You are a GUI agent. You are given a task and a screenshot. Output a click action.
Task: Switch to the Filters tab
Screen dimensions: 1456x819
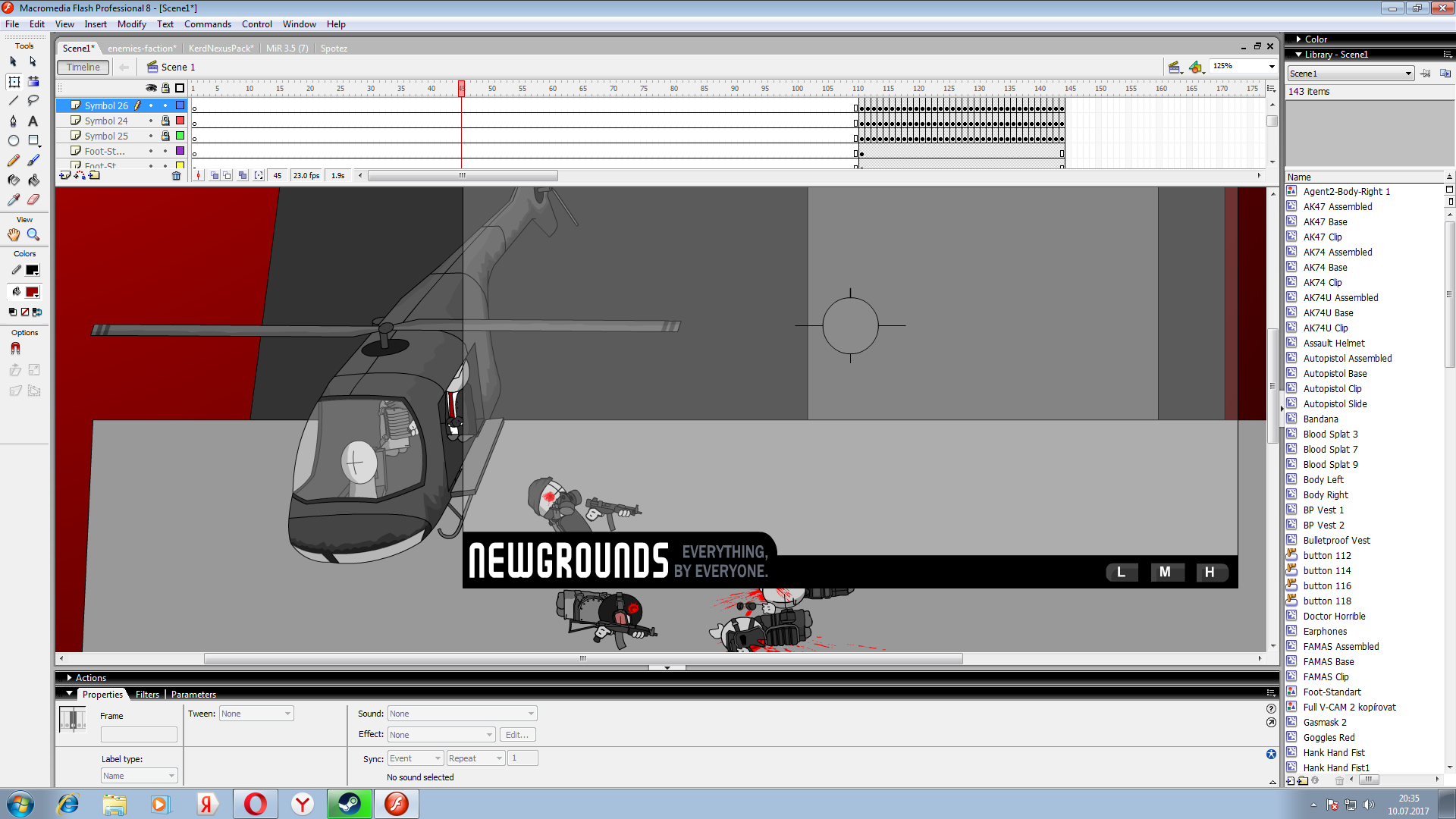pos(147,695)
